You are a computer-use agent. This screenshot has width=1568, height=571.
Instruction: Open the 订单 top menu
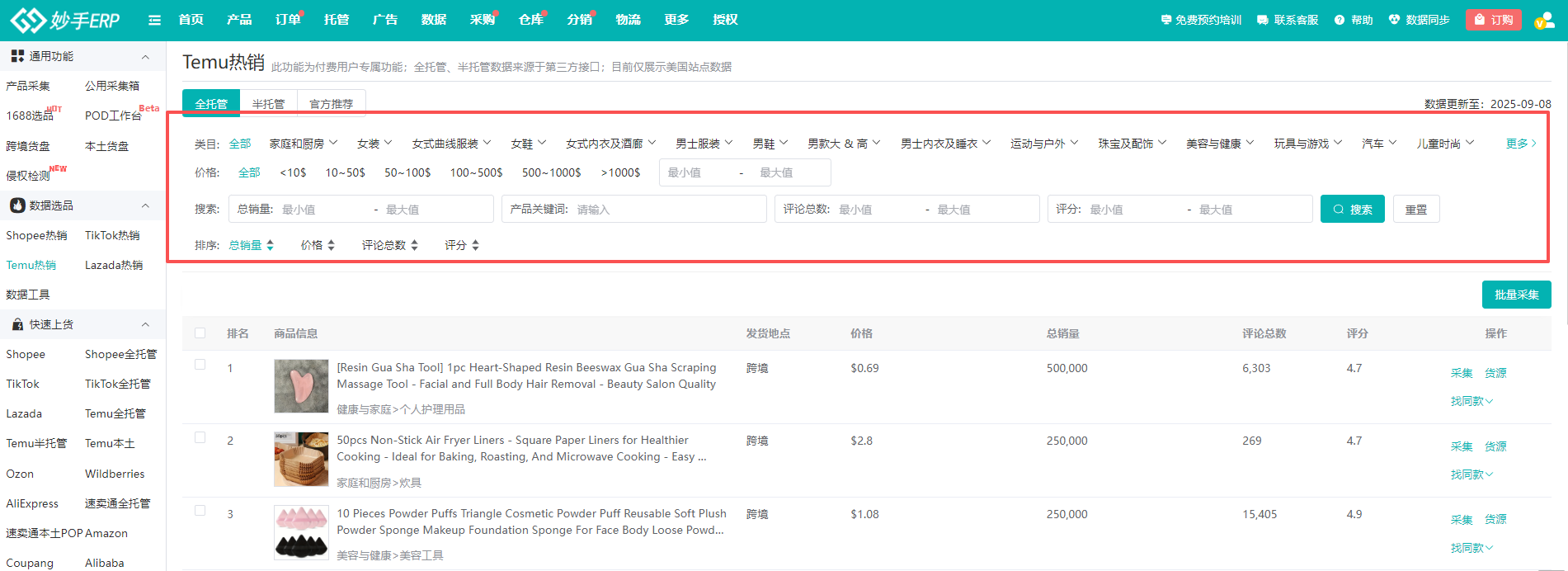[288, 20]
